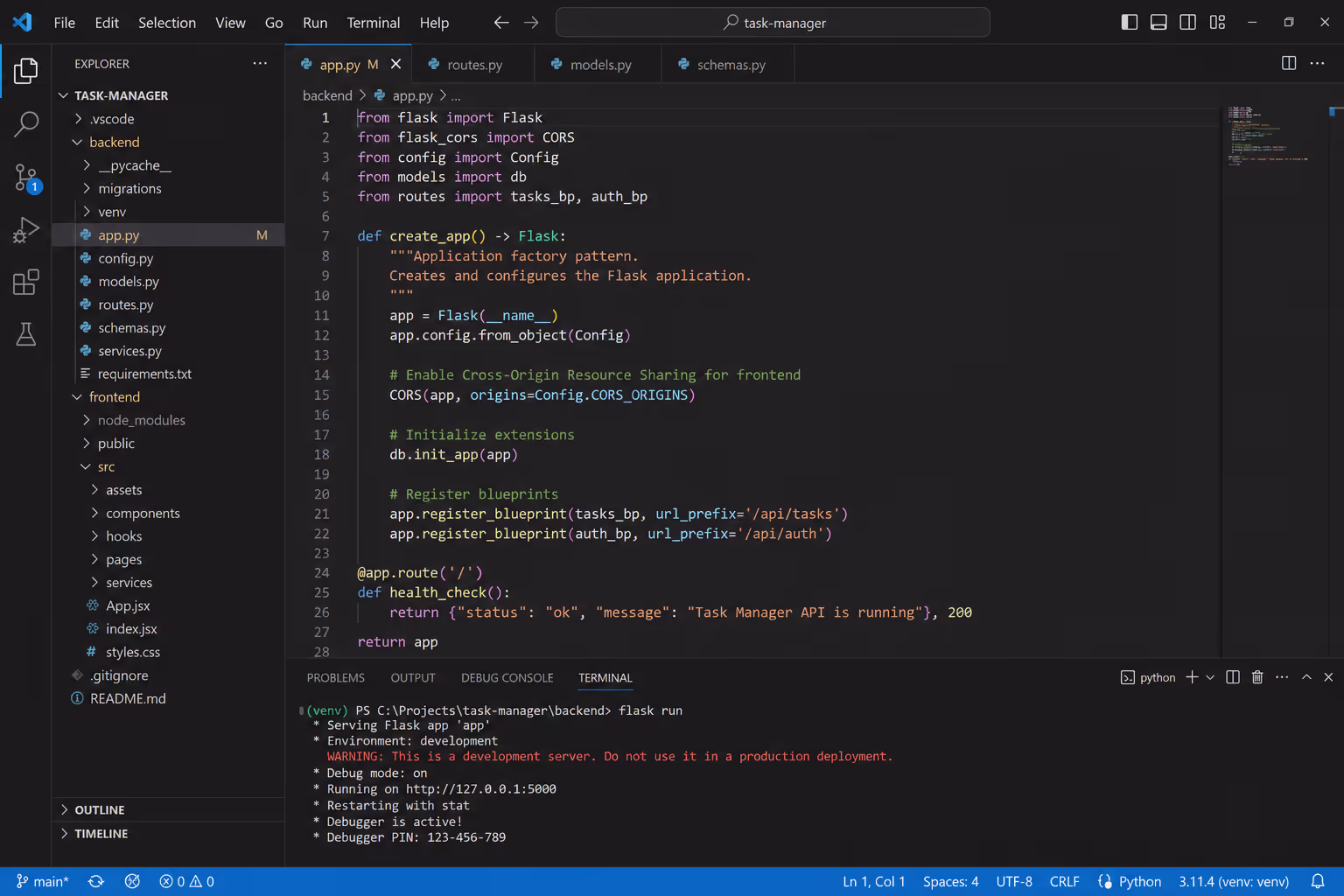Maximize the panel with the up chevron

pos(1306,677)
